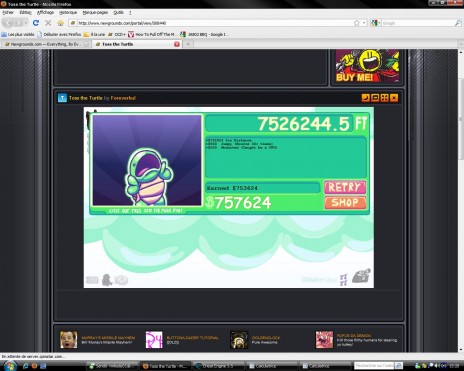Launch Firefox from quick launch
Image resolution: width=464 pixels, height=371 pixels.
click(x=34, y=366)
